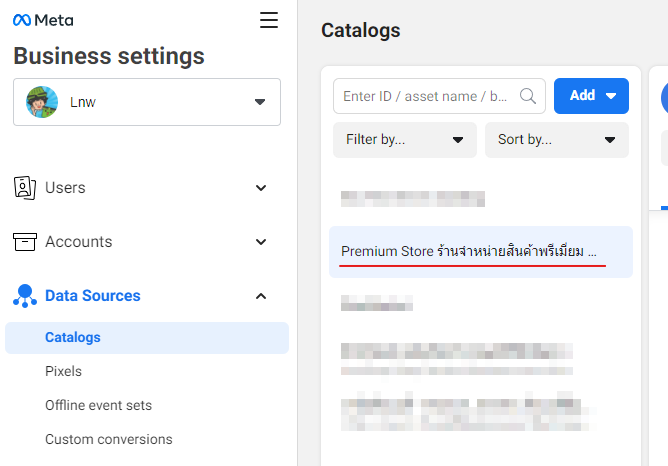Click the Meta logo
668x466 pixels.
[43, 20]
